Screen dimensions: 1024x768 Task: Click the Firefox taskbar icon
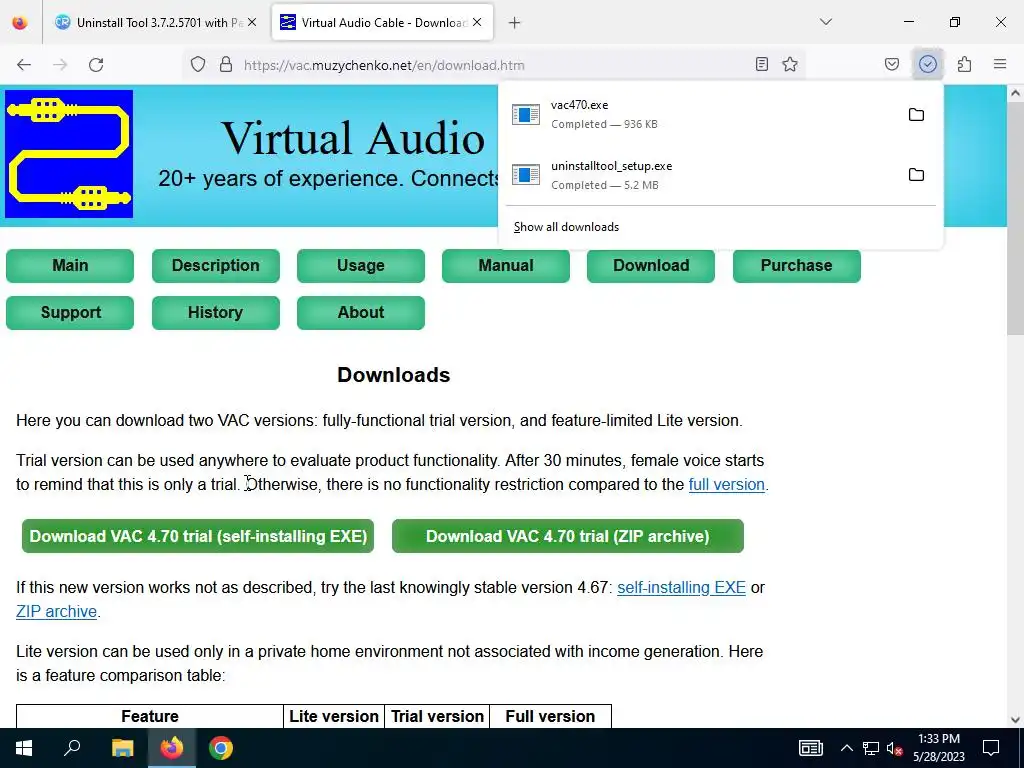[x=172, y=748]
